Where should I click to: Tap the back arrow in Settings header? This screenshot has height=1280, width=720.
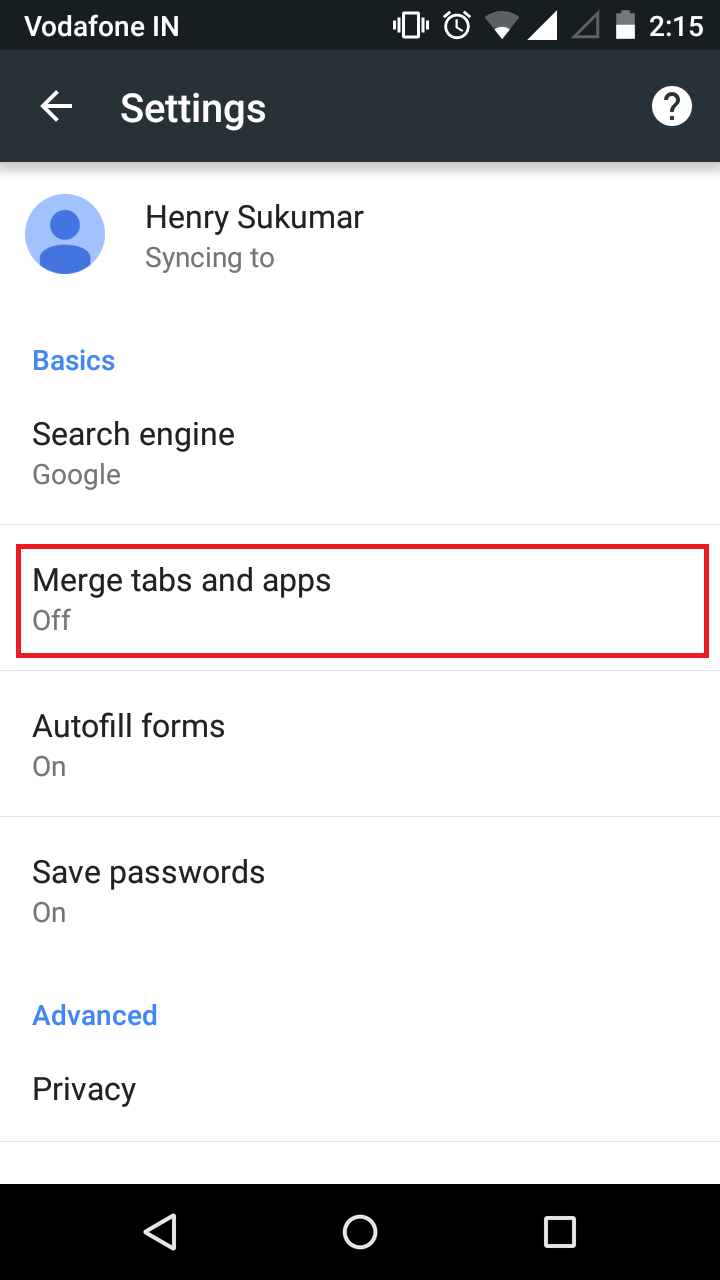coord(56,105)
